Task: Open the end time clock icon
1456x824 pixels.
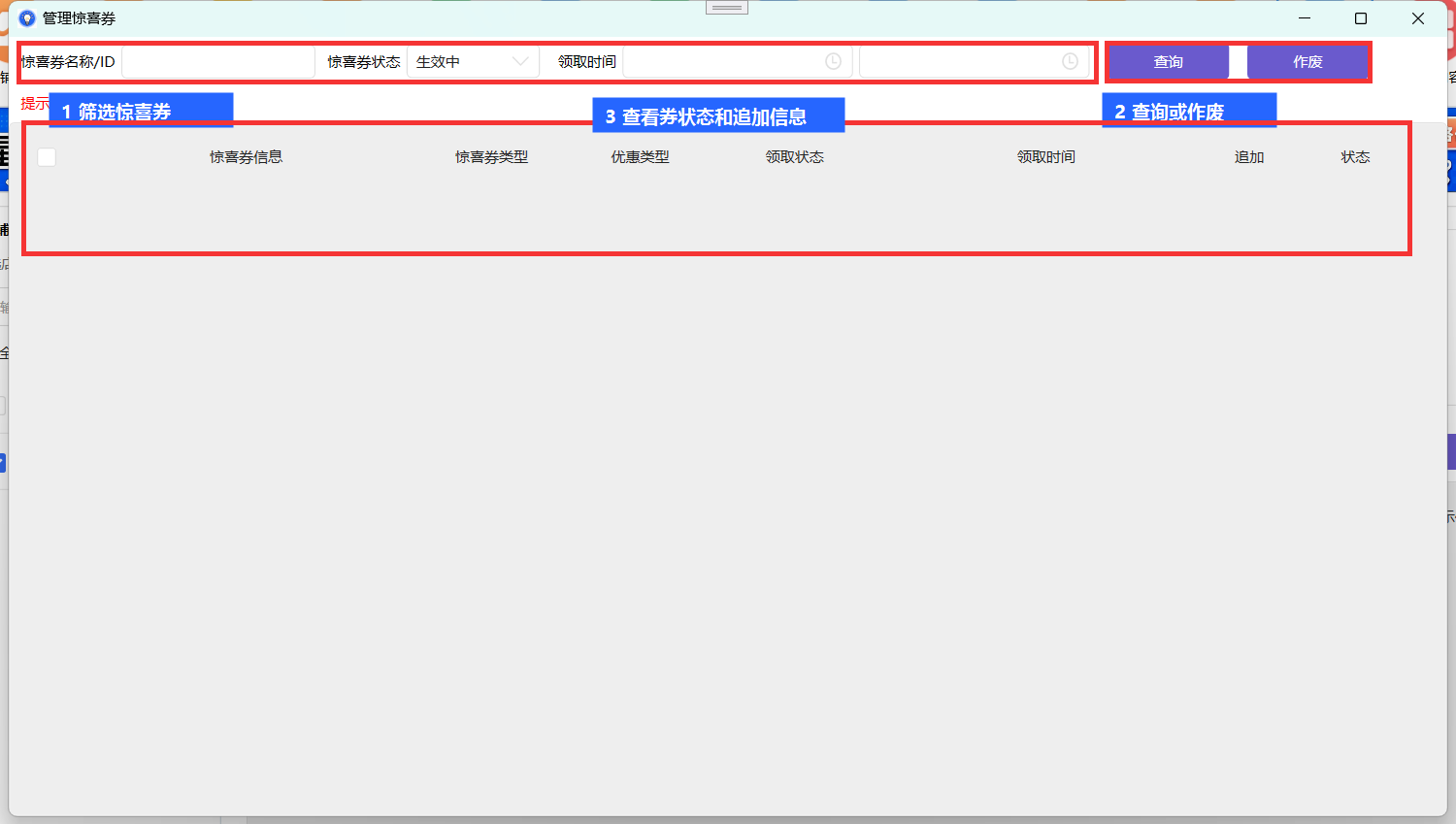Action: [1070, 62]
